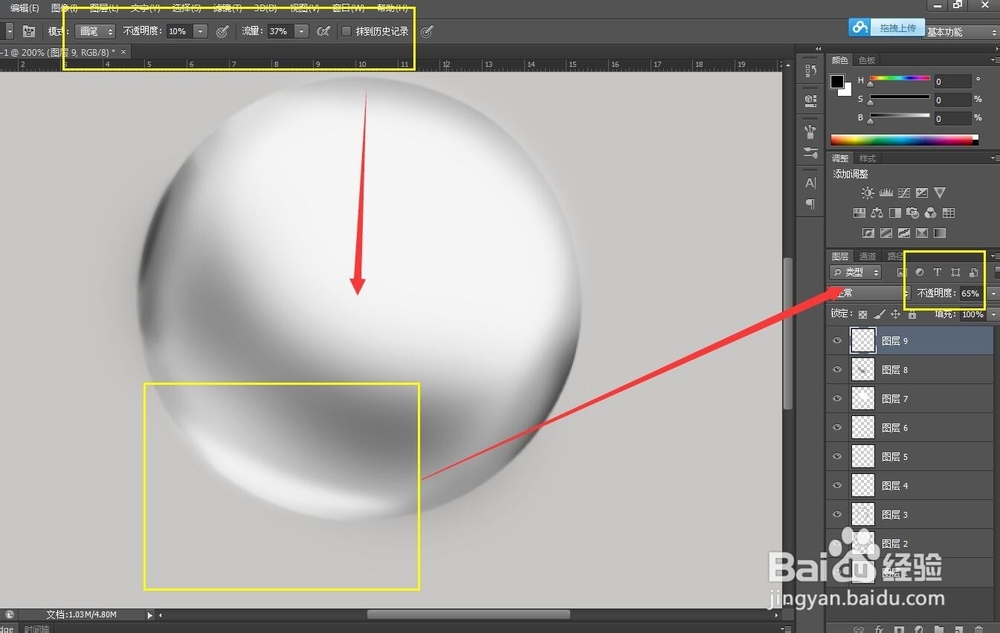Screen dimensions: 1000x633
Task: Add a Hue/Saturation adjustment layer
Action: click(859, 213)
